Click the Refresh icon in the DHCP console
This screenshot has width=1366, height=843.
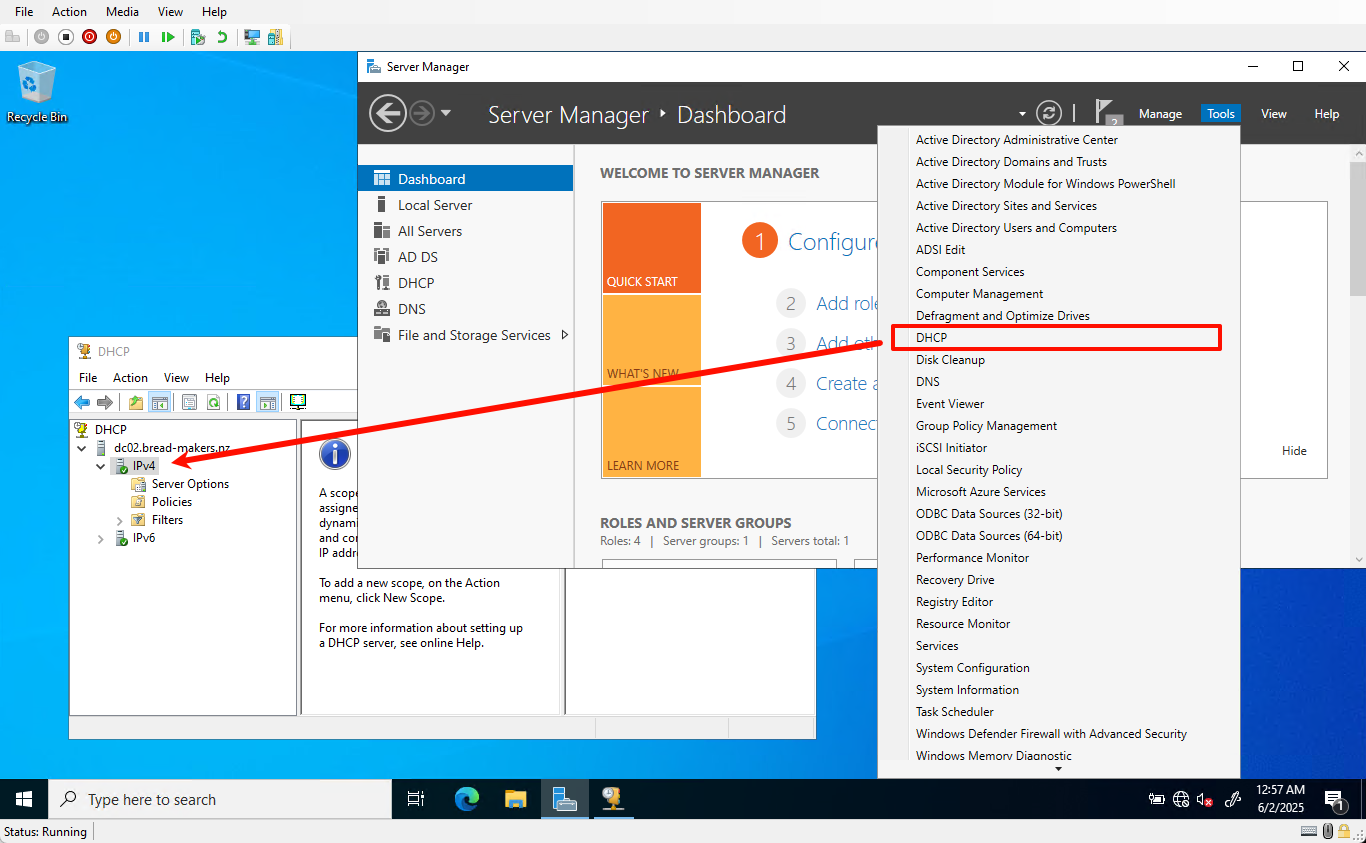[214, 402]
